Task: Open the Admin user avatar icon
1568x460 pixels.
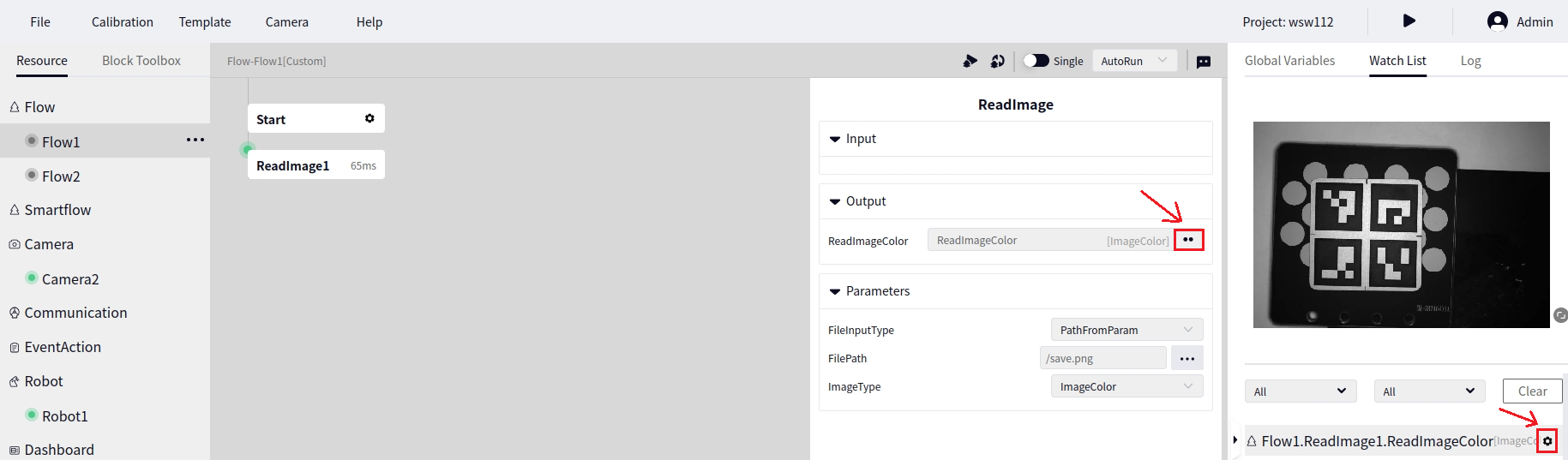Action: click(x=1498, y=21)
